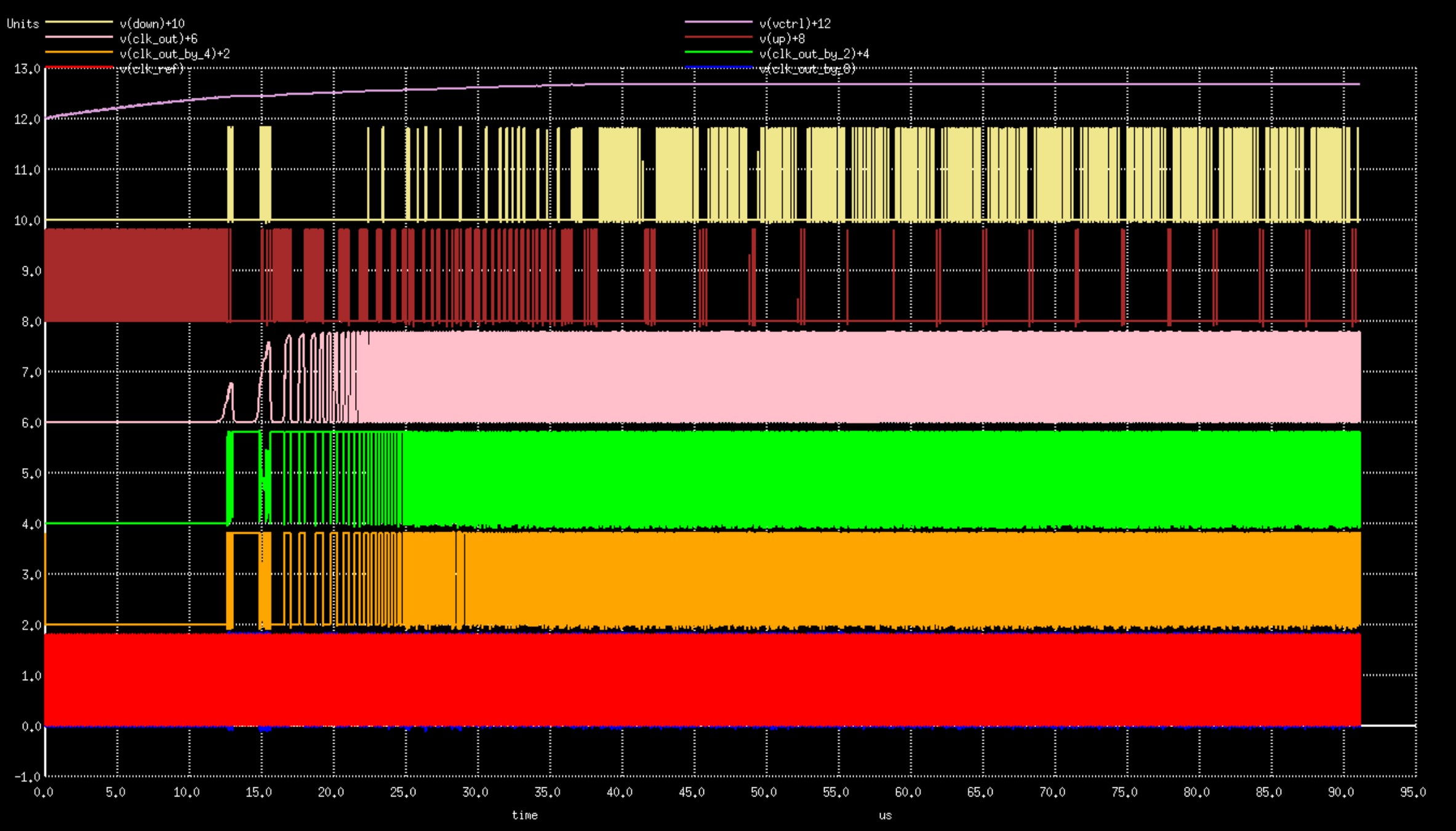
Task: Click inside the red clk_ref waveform band
Action: pyautogui.click(x=677, y=680)
